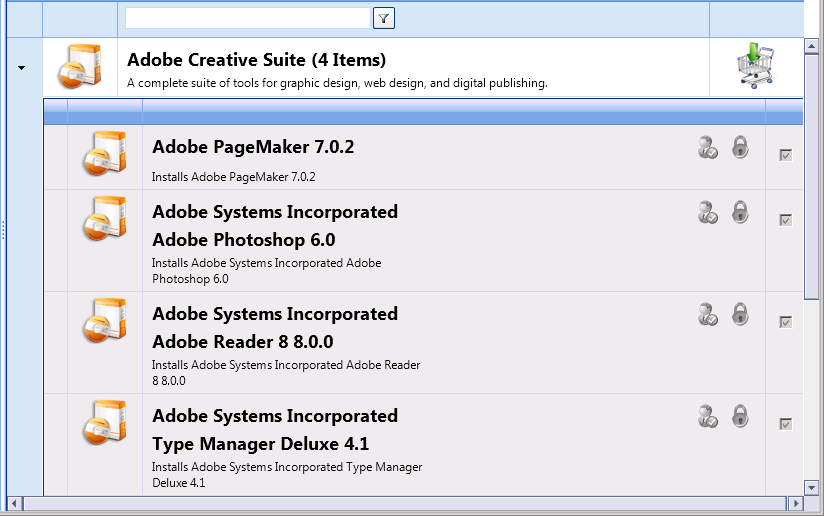824x516 pixels.
Task: Click the Adobe Creative Suite box icon
Action: click(79, 66)
